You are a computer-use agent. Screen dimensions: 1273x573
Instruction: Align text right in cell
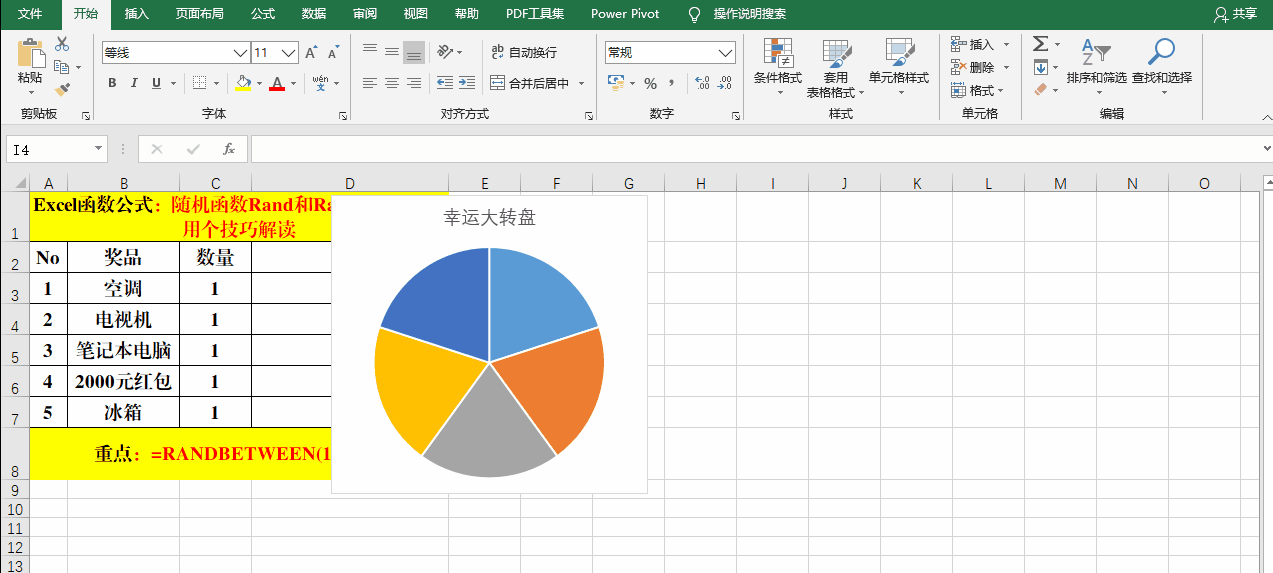click(414, 83)
